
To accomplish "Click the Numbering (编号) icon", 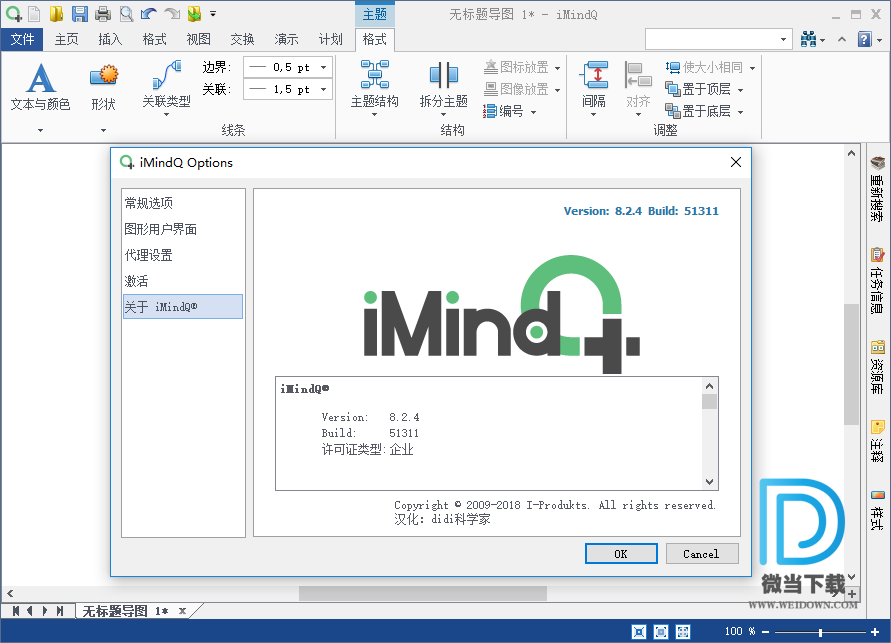I will 490,111.
